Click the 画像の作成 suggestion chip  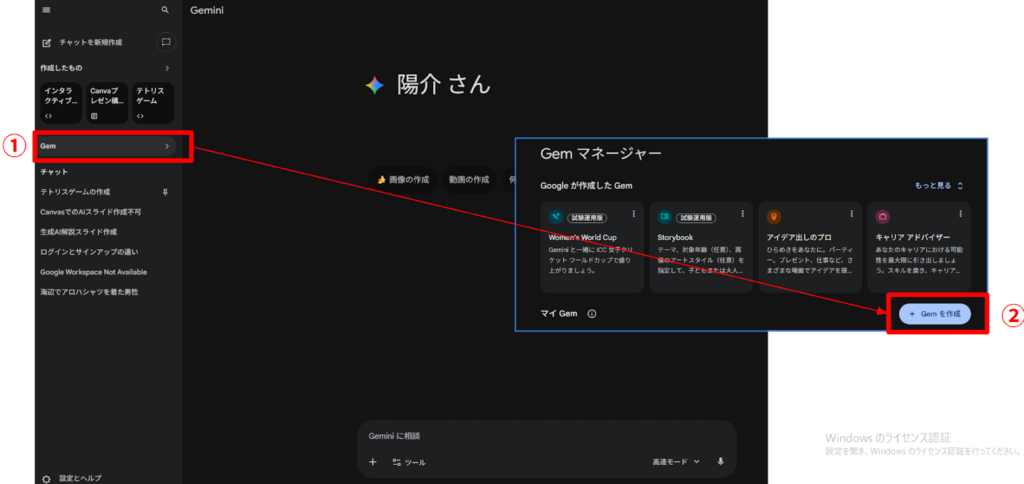coord(403,180)
